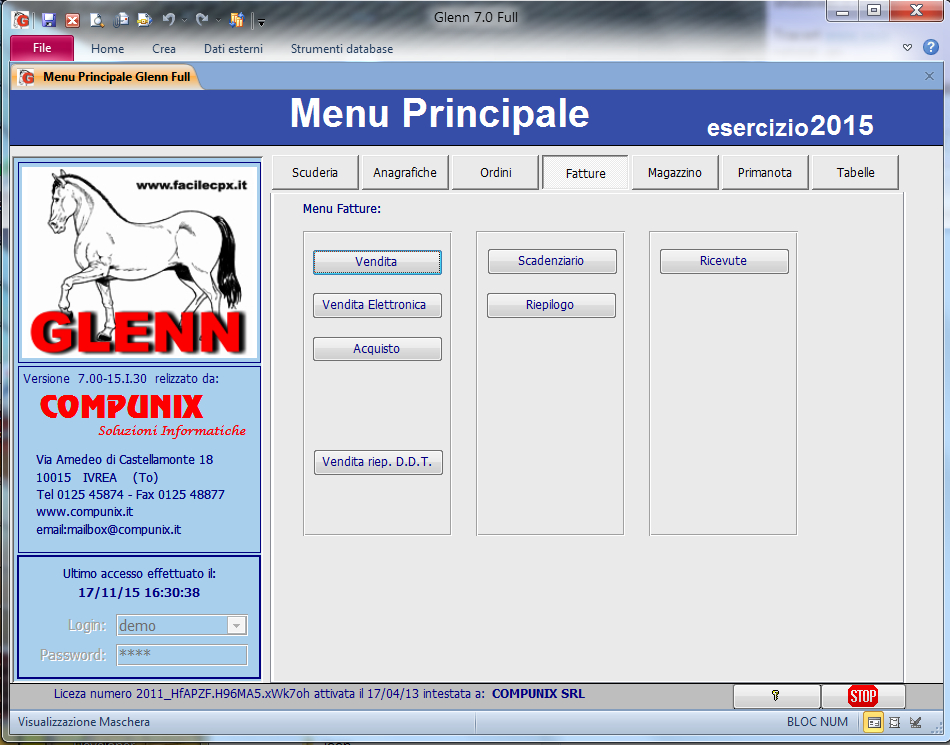This screenshot has width=950, height=745.
Task: Click the BLOC NUM status indicator
Action: point(817,722)
